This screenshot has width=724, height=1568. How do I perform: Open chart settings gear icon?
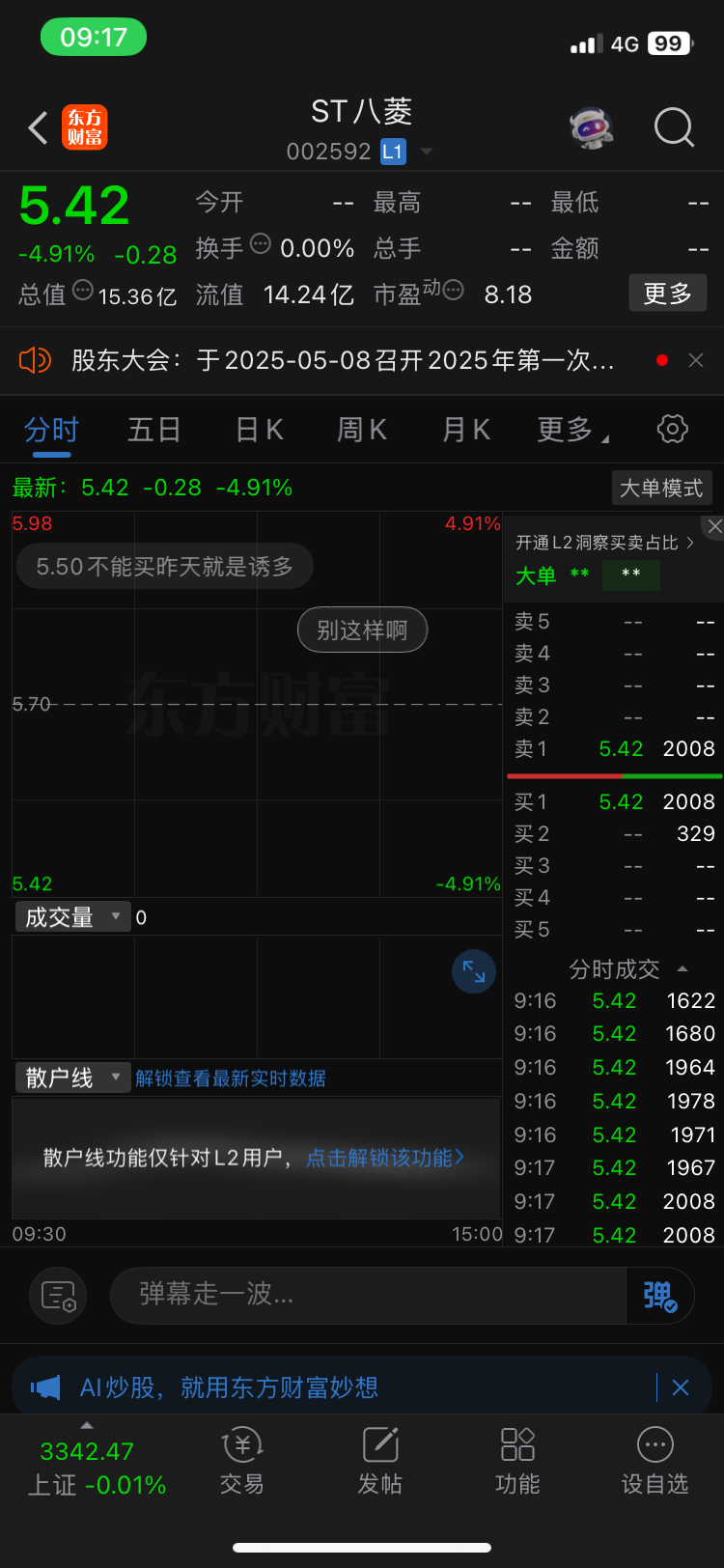pos(673,429)
